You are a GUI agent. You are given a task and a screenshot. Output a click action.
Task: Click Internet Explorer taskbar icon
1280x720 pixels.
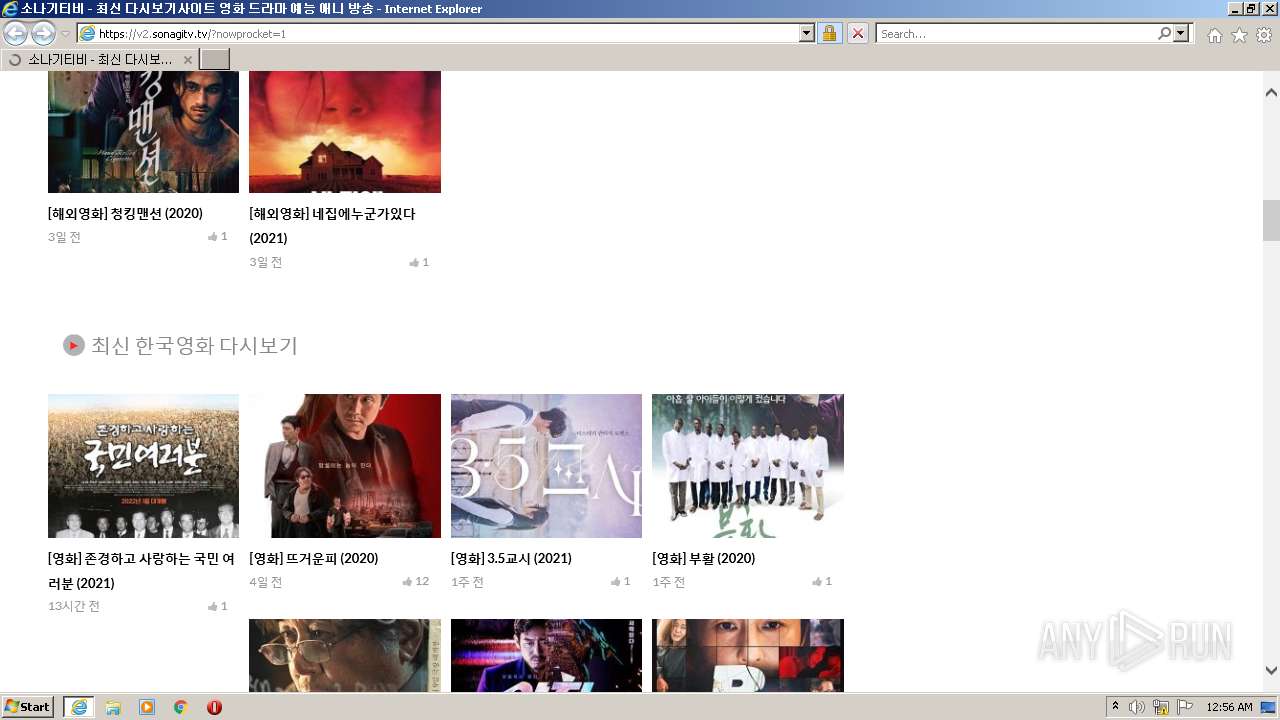pyautogui.click(x=79, y=707)
